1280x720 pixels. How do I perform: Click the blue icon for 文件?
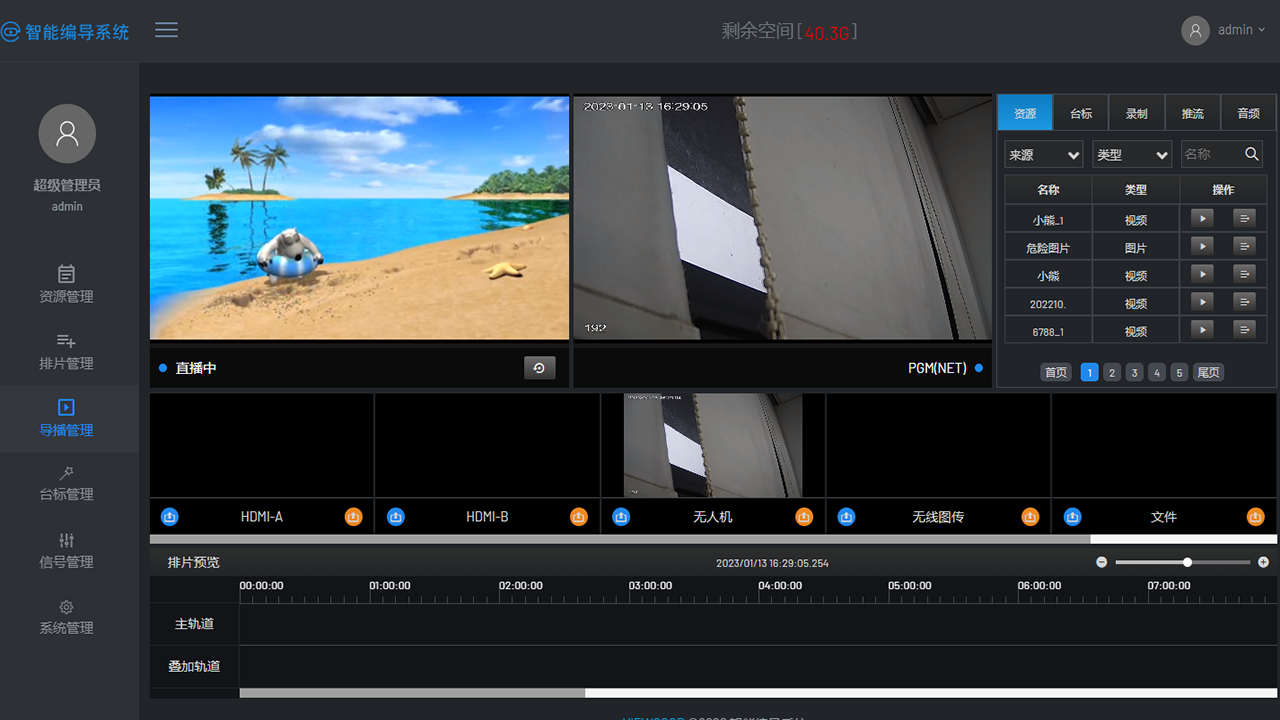pyautogui.click(x=1073, y=516)
